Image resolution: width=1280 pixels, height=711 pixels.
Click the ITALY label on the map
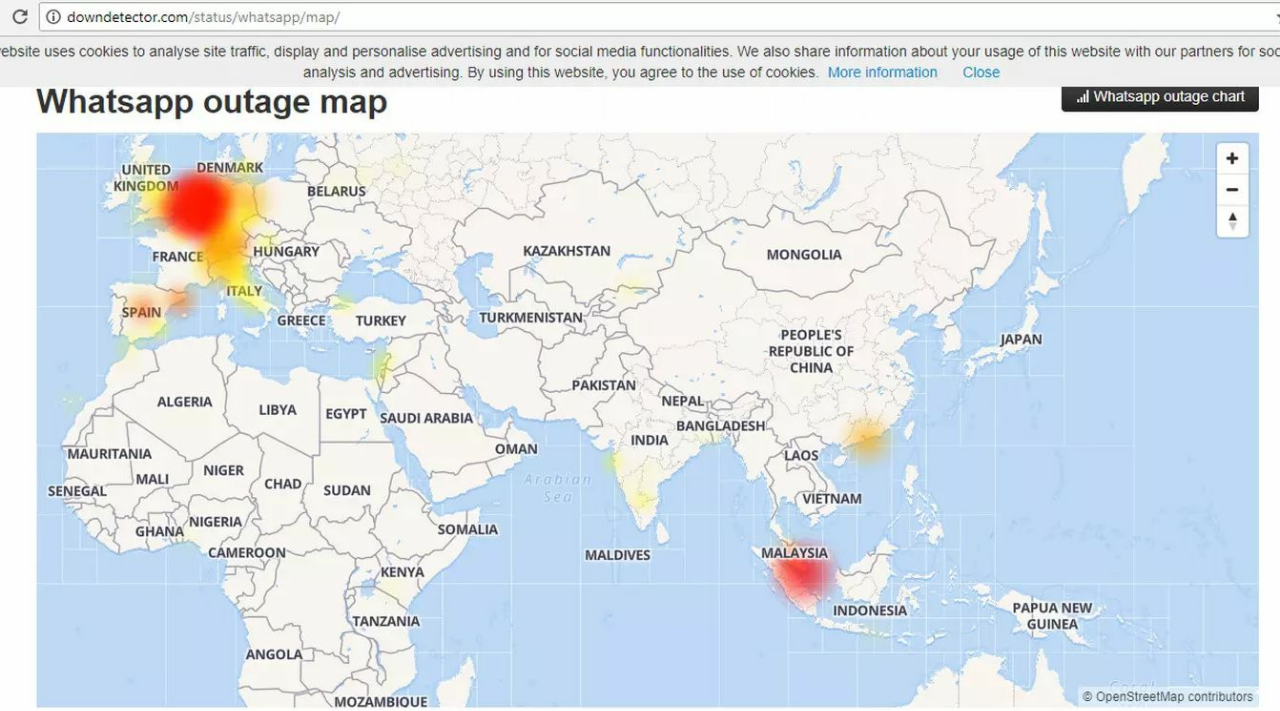click(244, 291)
